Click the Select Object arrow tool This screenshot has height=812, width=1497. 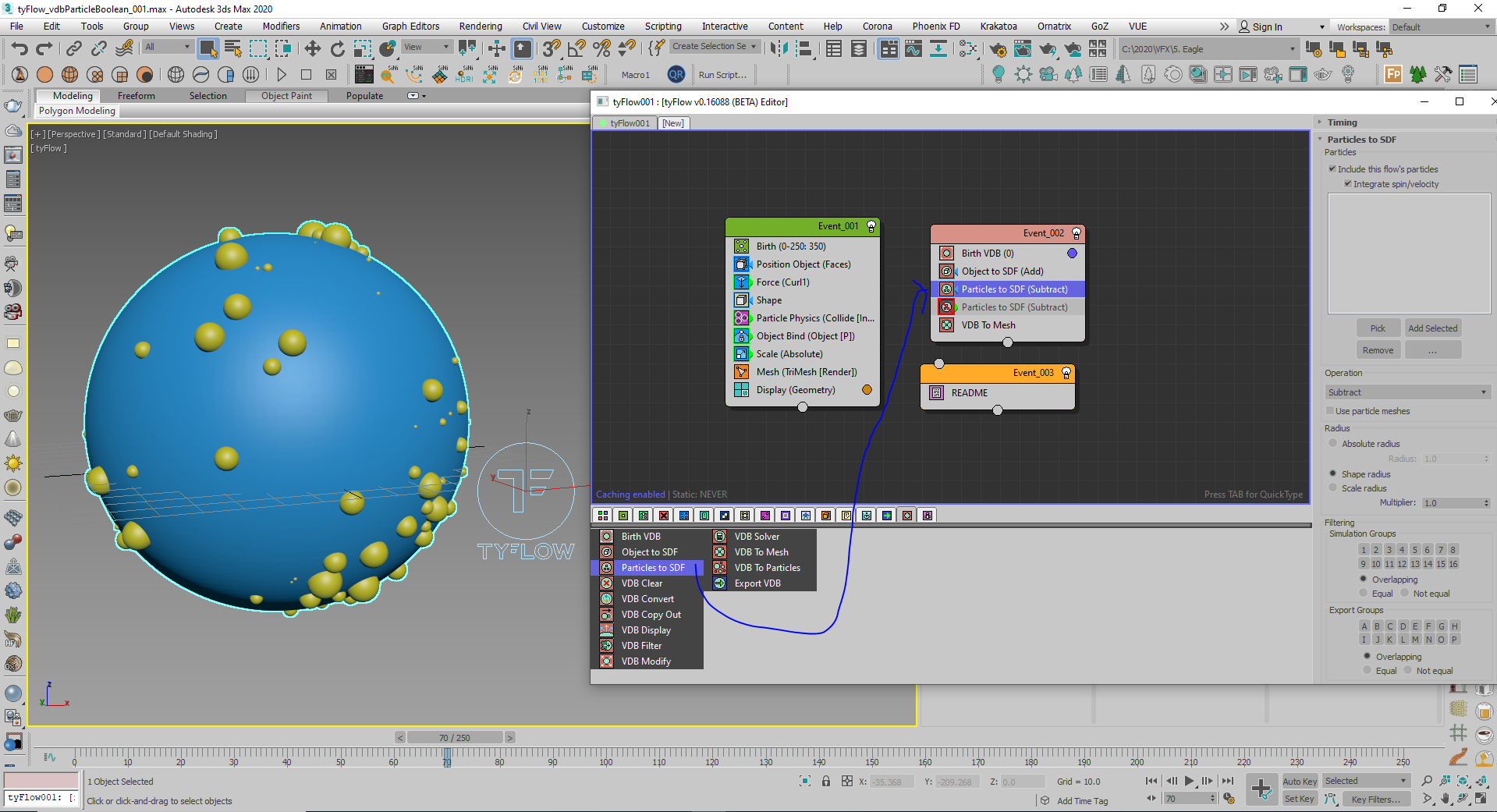[208, 48]
